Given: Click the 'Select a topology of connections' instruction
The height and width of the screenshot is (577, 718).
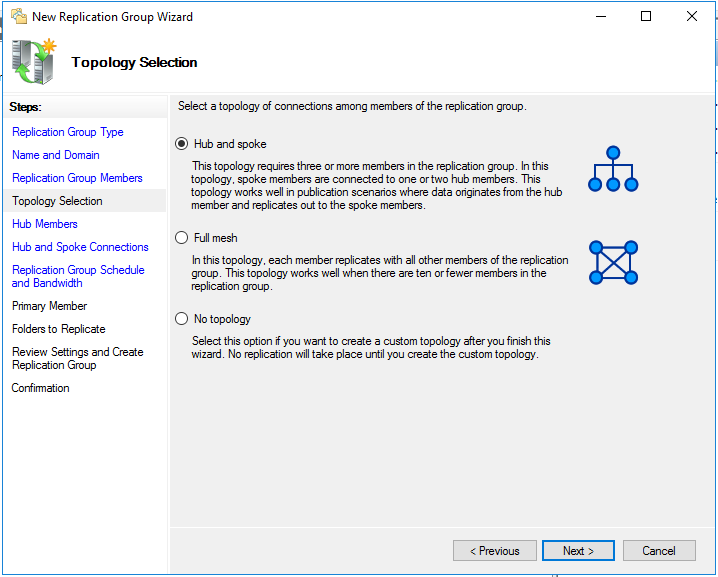Looking at the screenshot, I should pyautogui.click(x=352, y=106).
